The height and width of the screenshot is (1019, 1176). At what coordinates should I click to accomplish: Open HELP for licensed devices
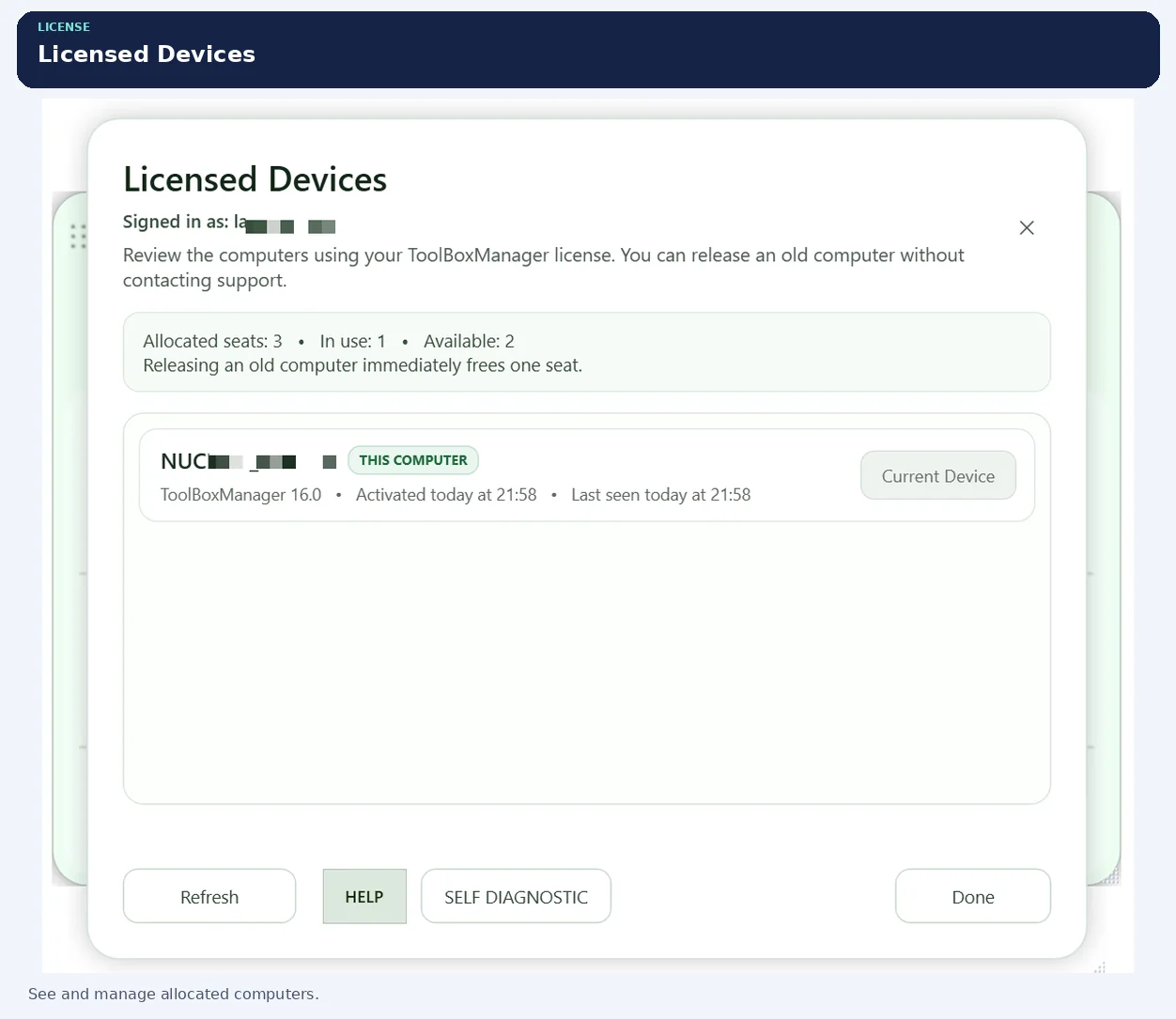pyautogui.click(x=364, y=897)
